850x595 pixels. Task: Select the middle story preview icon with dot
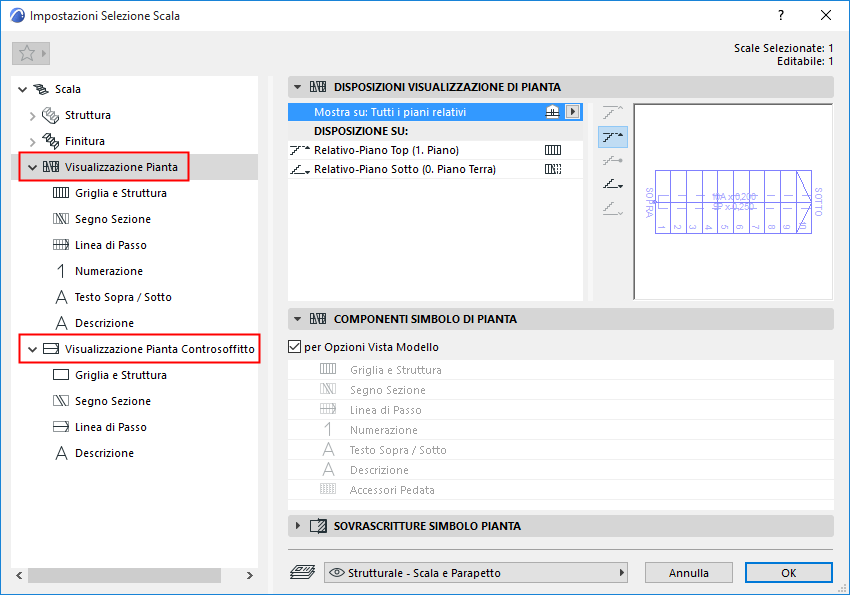pyautogui.click(x=613, y=160)
